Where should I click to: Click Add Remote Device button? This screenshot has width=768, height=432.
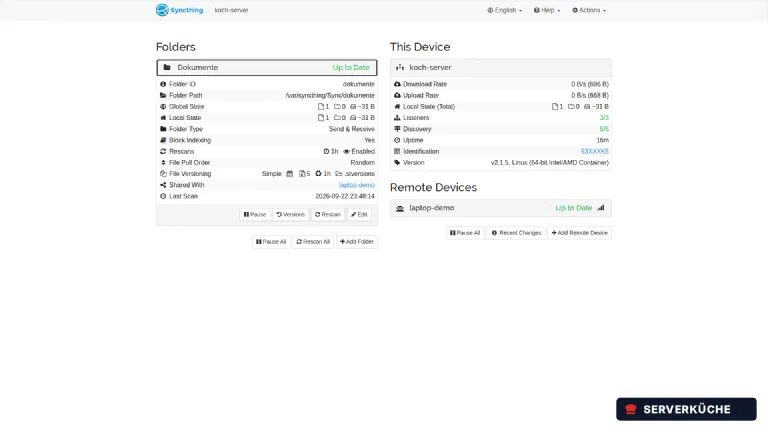(579, 233)
